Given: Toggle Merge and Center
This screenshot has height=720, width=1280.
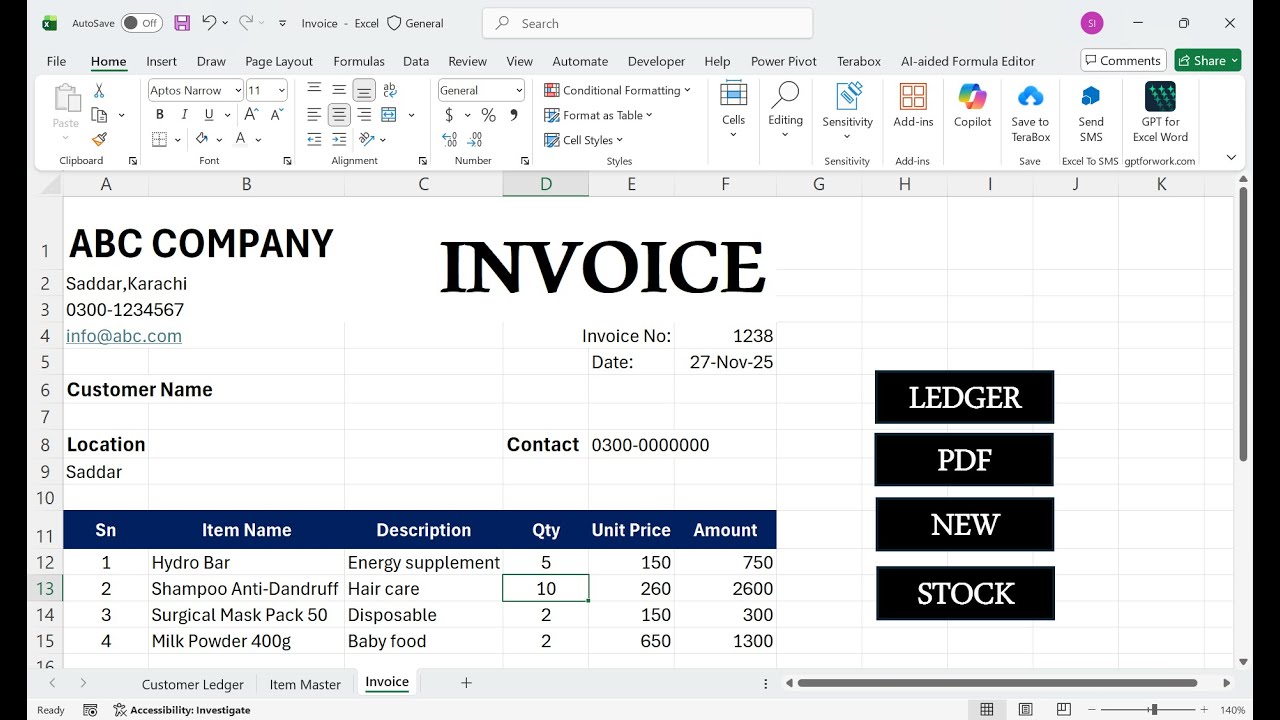Looking at the screenshot, I should (x=389, y=115).
